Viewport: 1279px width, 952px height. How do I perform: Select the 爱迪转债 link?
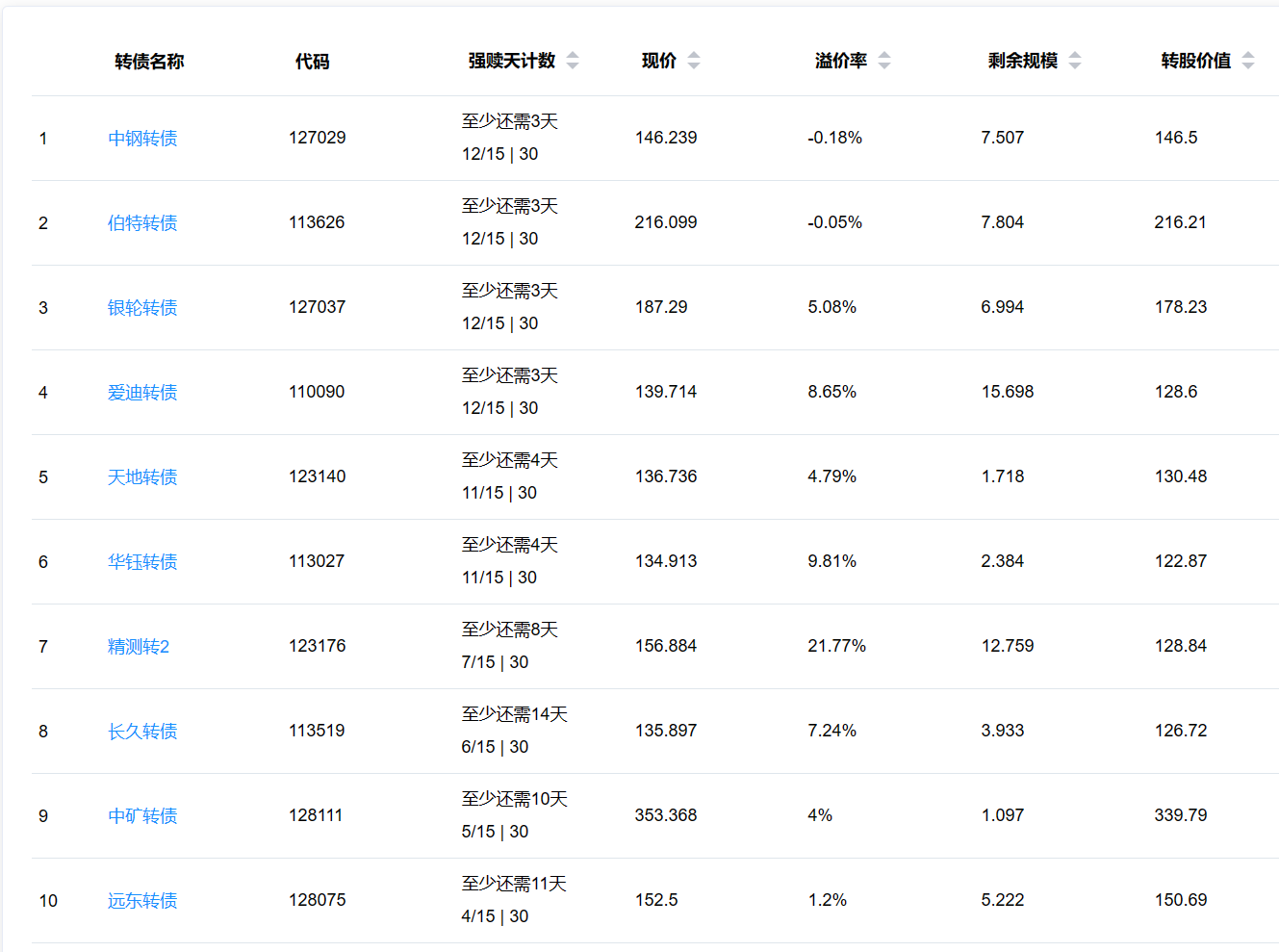142,393
